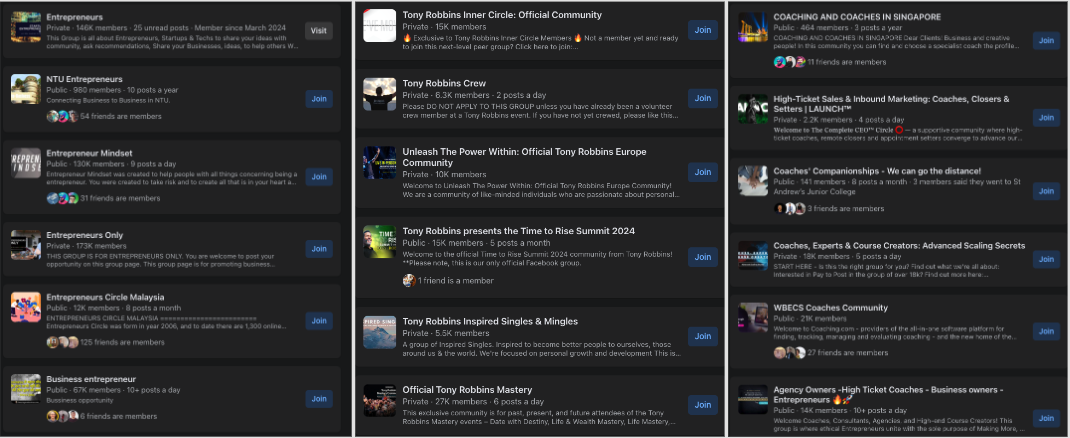Open Entrepreneur Mindset group thumbnail
Image resolution: width=1070 pixels, height=438 pixels.
tap(26, 163)
